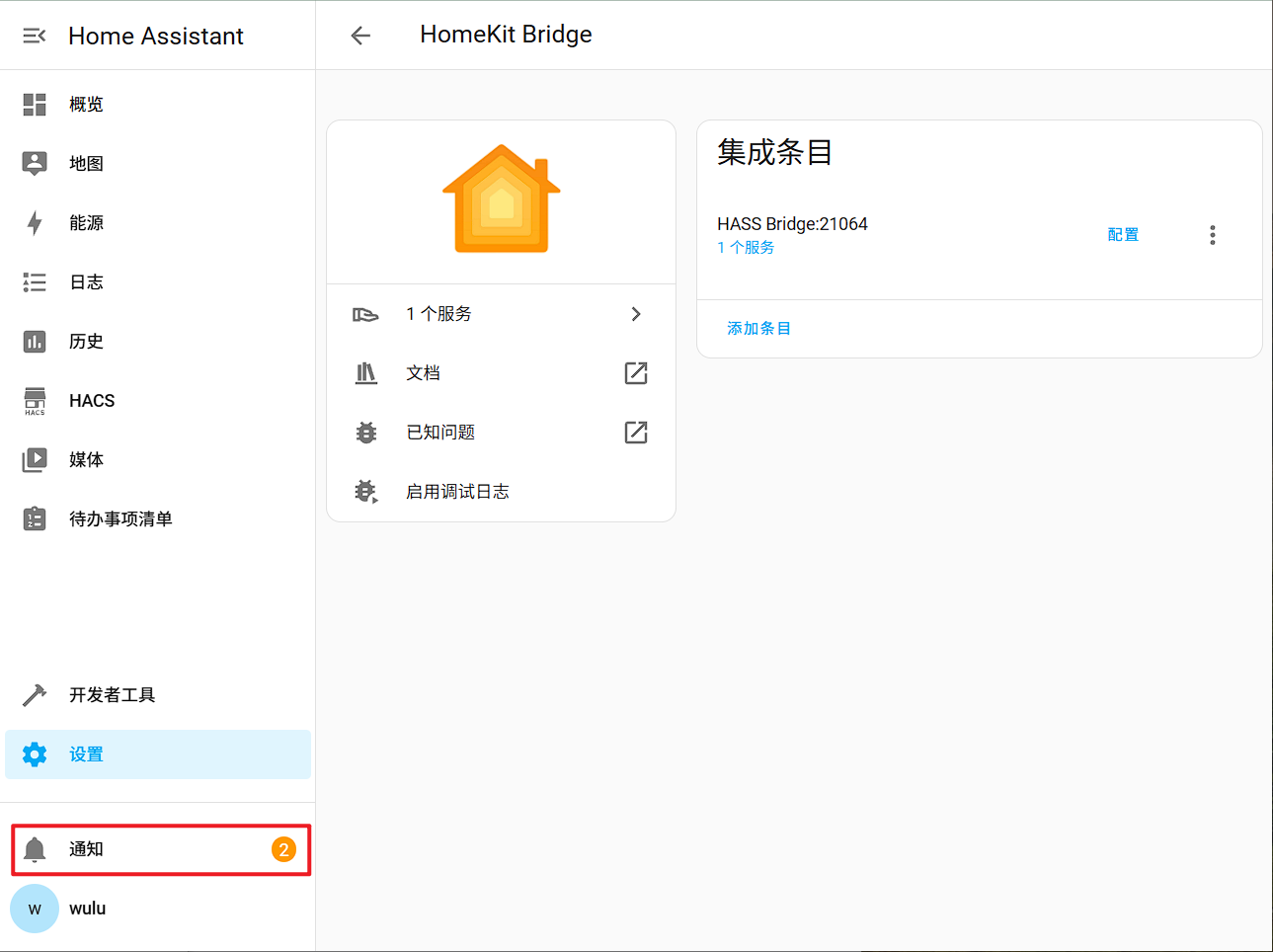Click the 配置 button for HASS Bridge
Screen dimensions: 1273x952
(1123, 235)
